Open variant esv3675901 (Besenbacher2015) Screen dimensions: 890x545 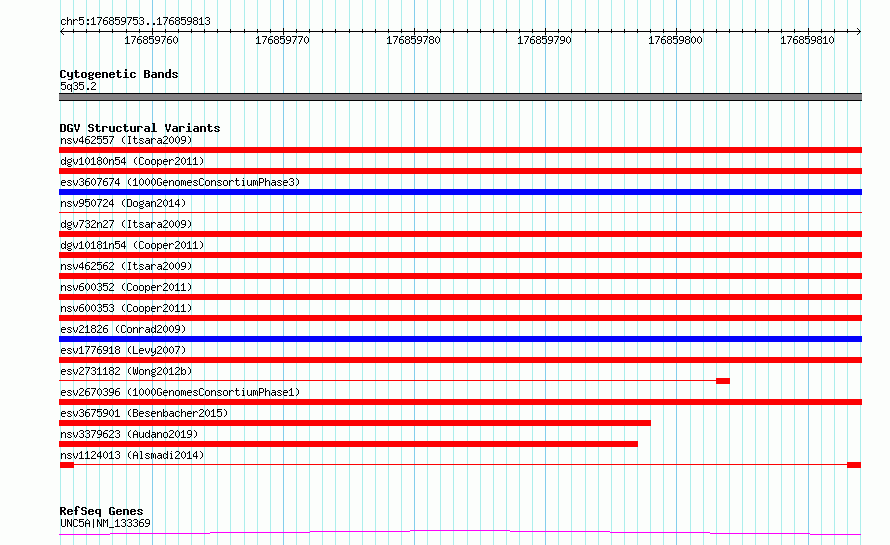(x=144, y=413)
